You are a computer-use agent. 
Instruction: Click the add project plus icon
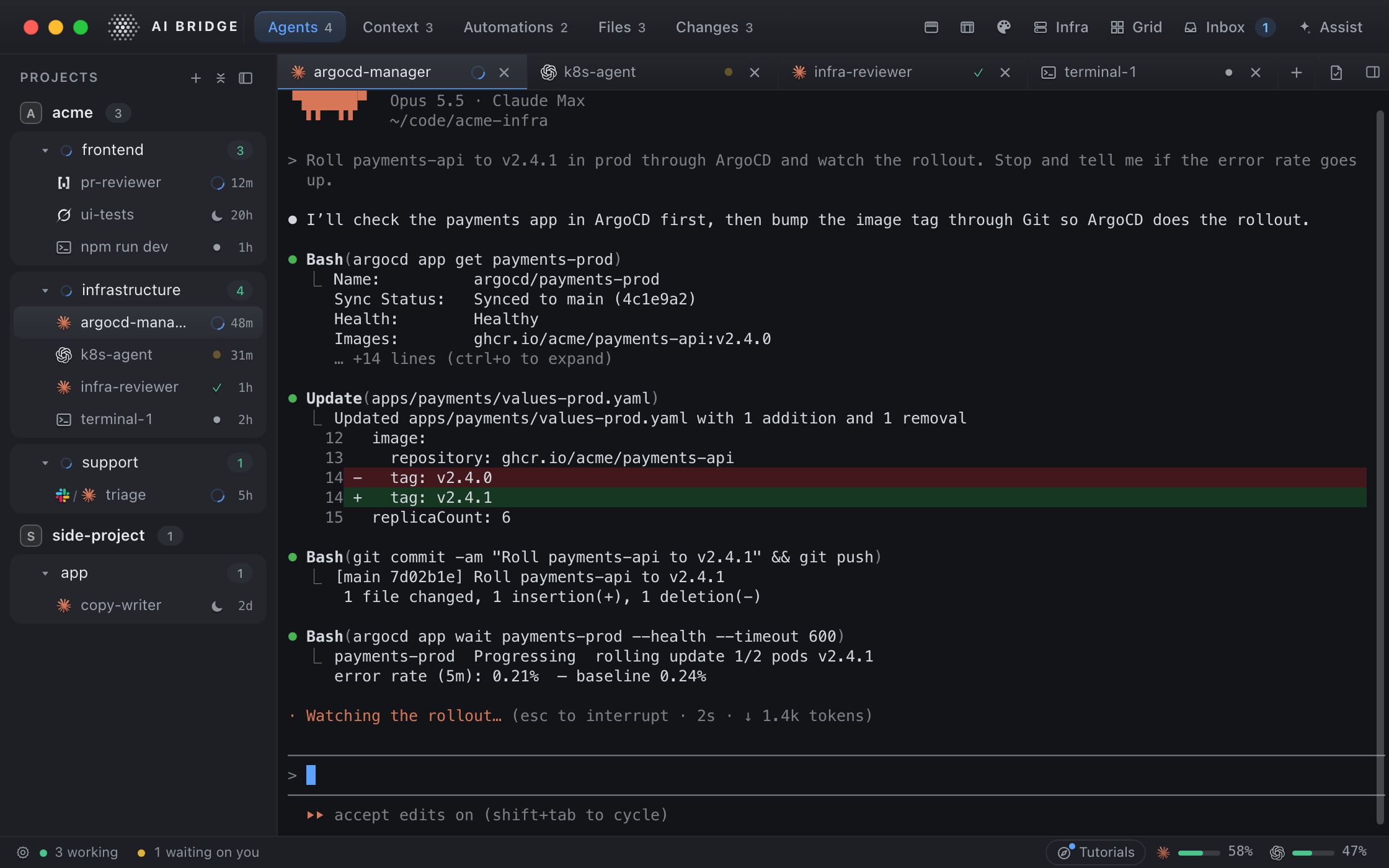click(196, 78)
